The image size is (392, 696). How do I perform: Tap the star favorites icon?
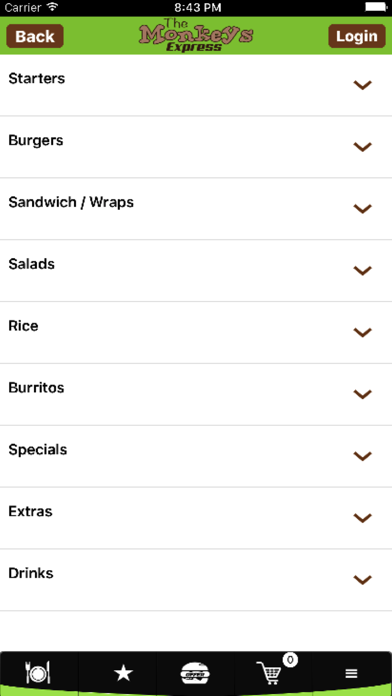click(x=123, y=673)
